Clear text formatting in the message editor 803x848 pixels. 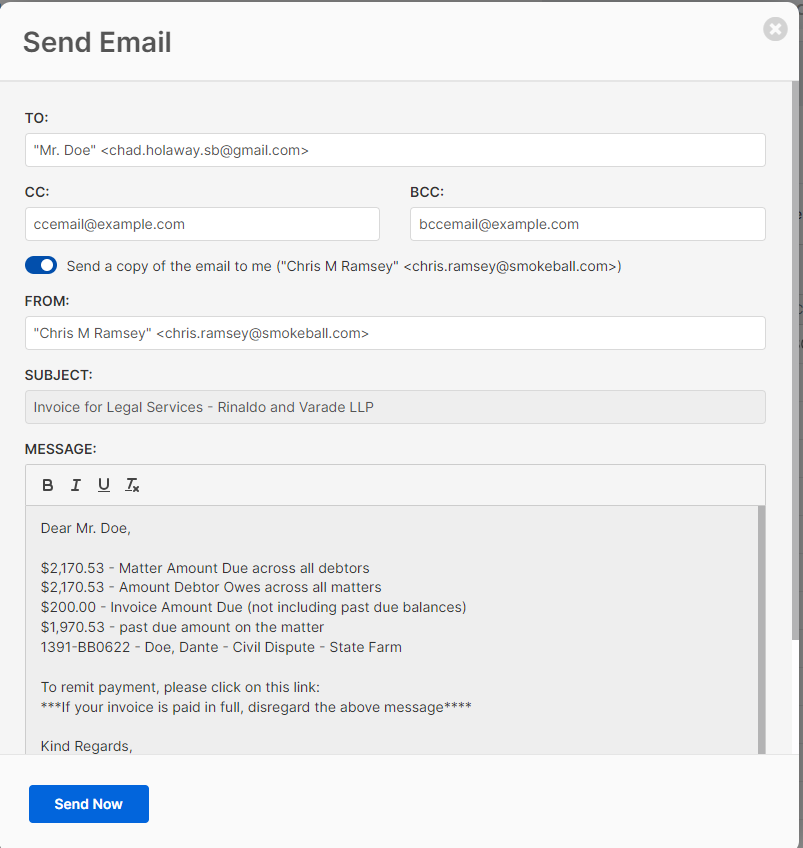coord(132,485)
